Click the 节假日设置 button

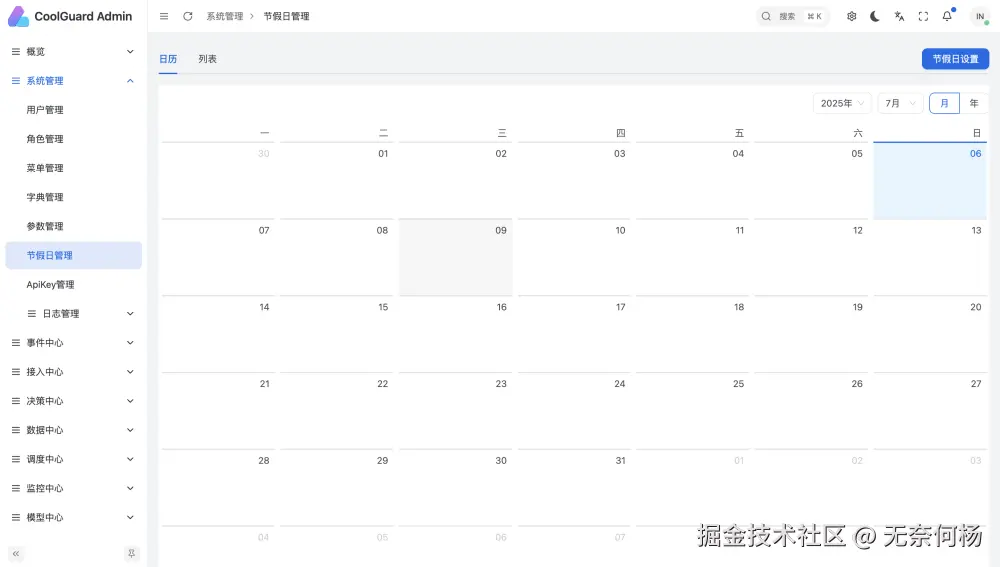955,59
